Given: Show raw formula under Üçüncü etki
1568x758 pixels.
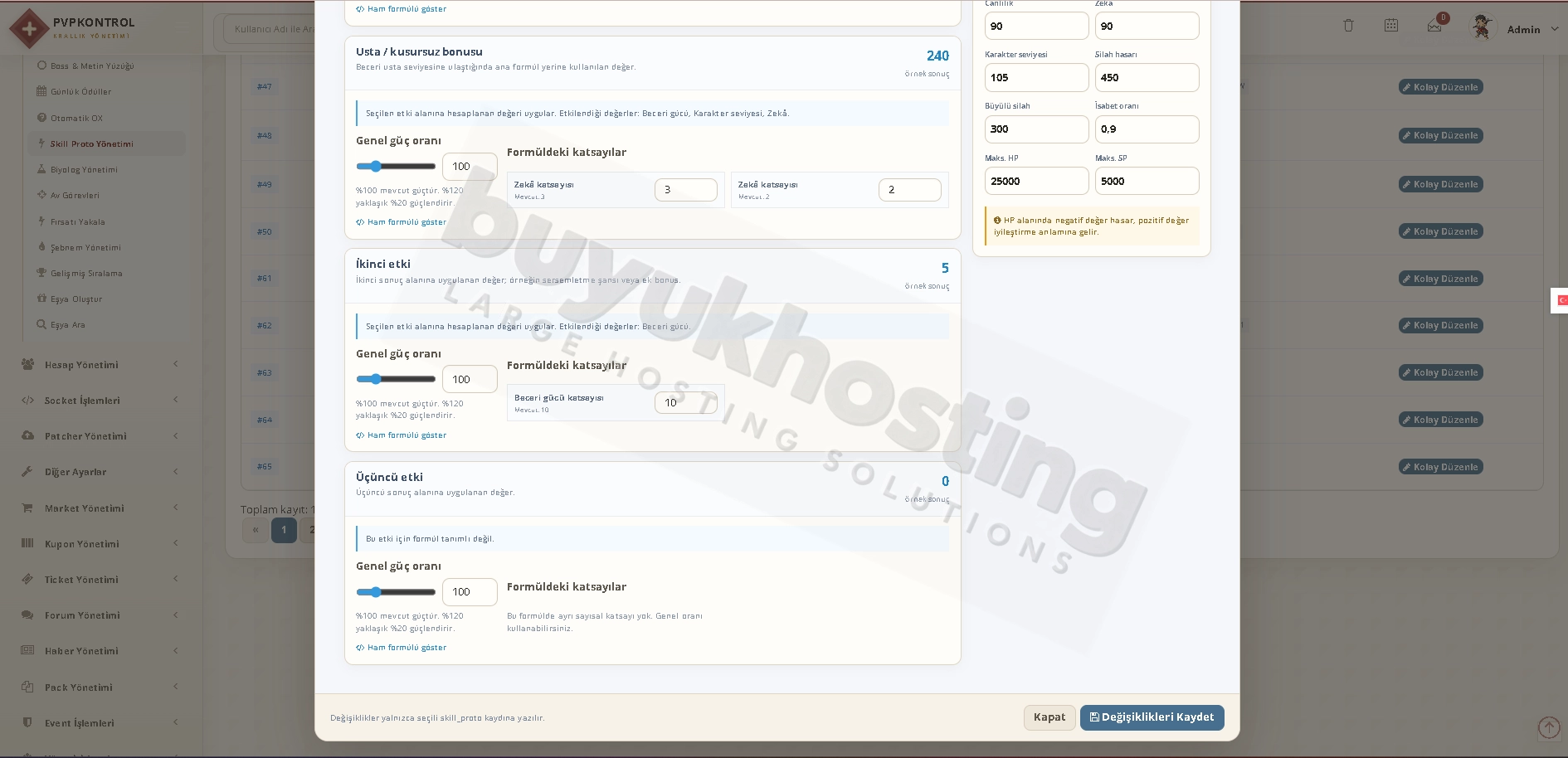Looking at the screenshot, I should (402, 648).
